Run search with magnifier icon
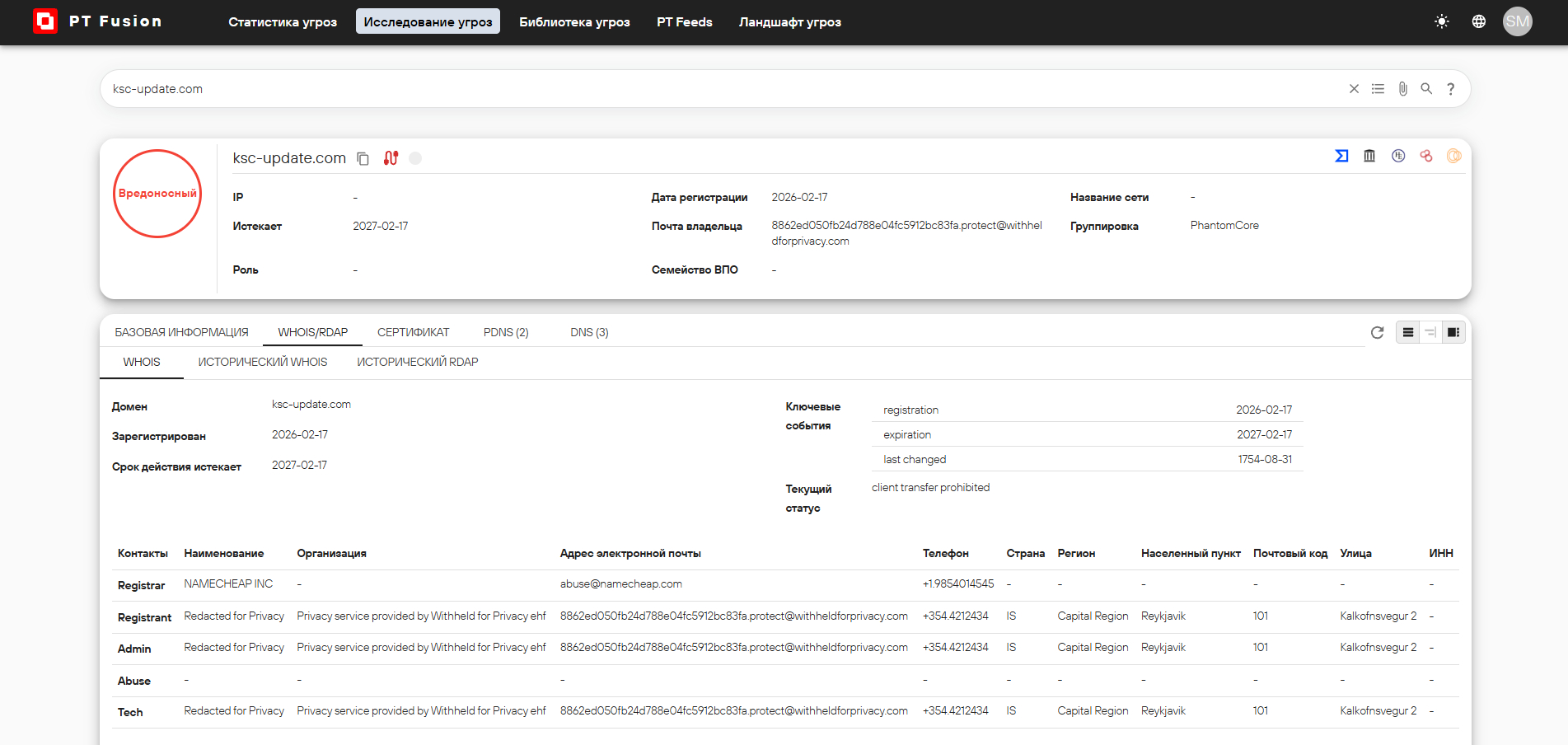Viewport: 1568px width, 745px height. [1426, 89]
